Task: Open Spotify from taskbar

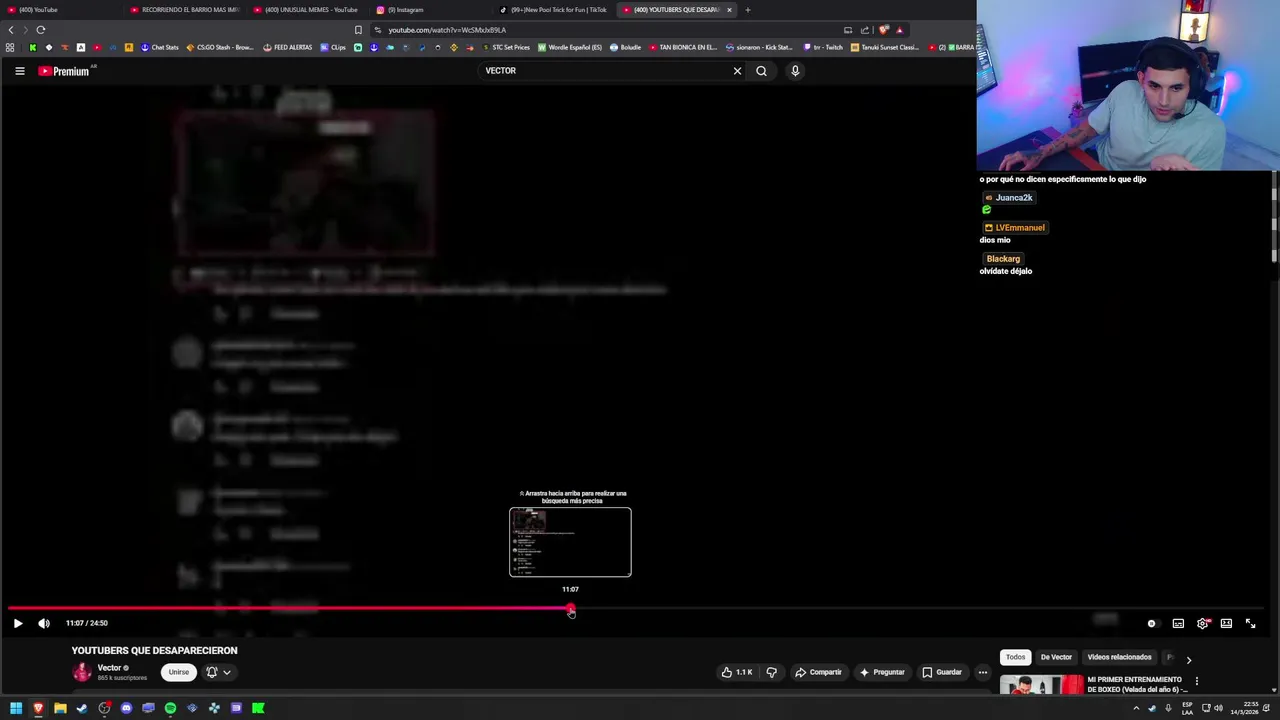Action: 170,708
